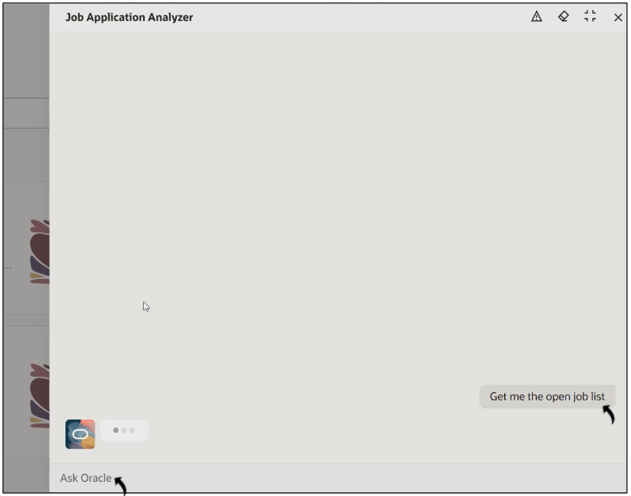Select the "Get me the open job list" message
This screenshot has width=631, height=496.
pyautogui.click(x=546, y=397)
